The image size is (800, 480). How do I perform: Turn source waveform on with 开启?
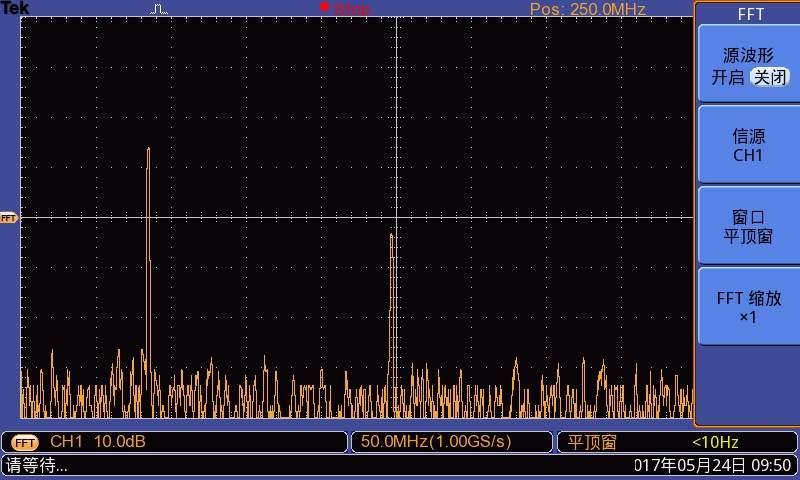728,78
